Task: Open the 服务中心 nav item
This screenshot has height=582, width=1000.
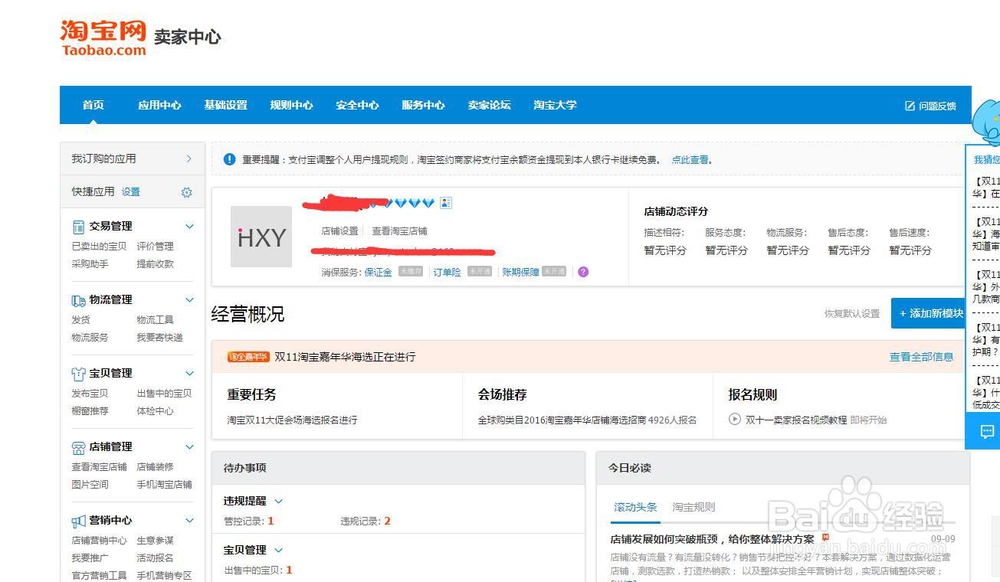Action: (423, 105)
